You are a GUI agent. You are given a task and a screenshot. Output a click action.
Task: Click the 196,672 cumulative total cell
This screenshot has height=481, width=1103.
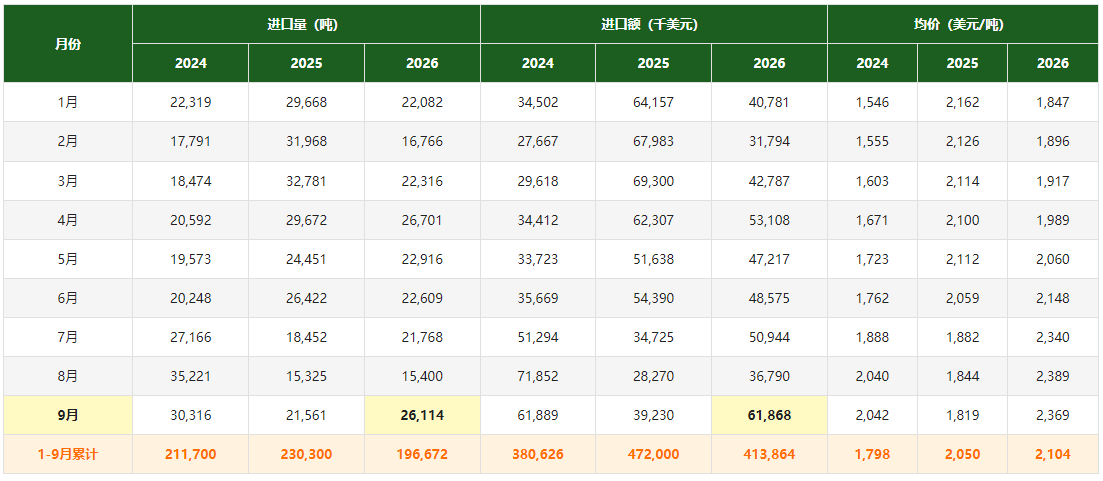pos(422,454)
